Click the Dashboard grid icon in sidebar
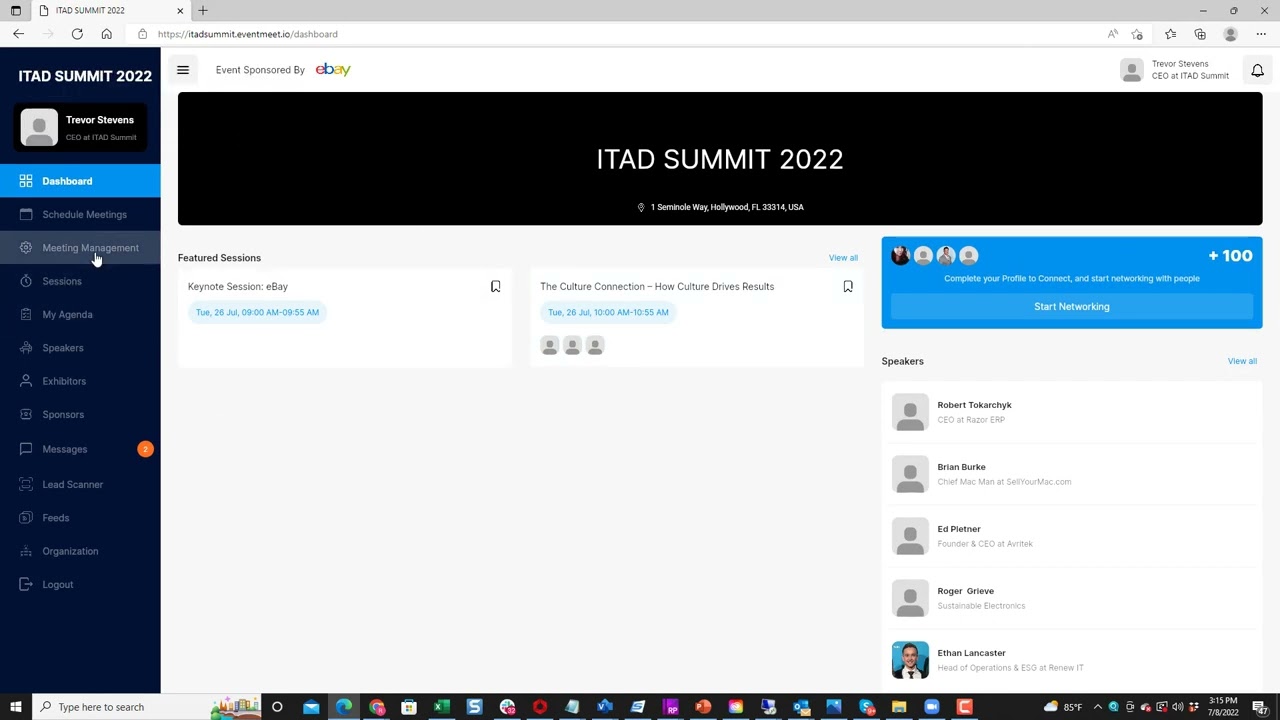This screenshot has height=720, width=1280. click(26, 181)
